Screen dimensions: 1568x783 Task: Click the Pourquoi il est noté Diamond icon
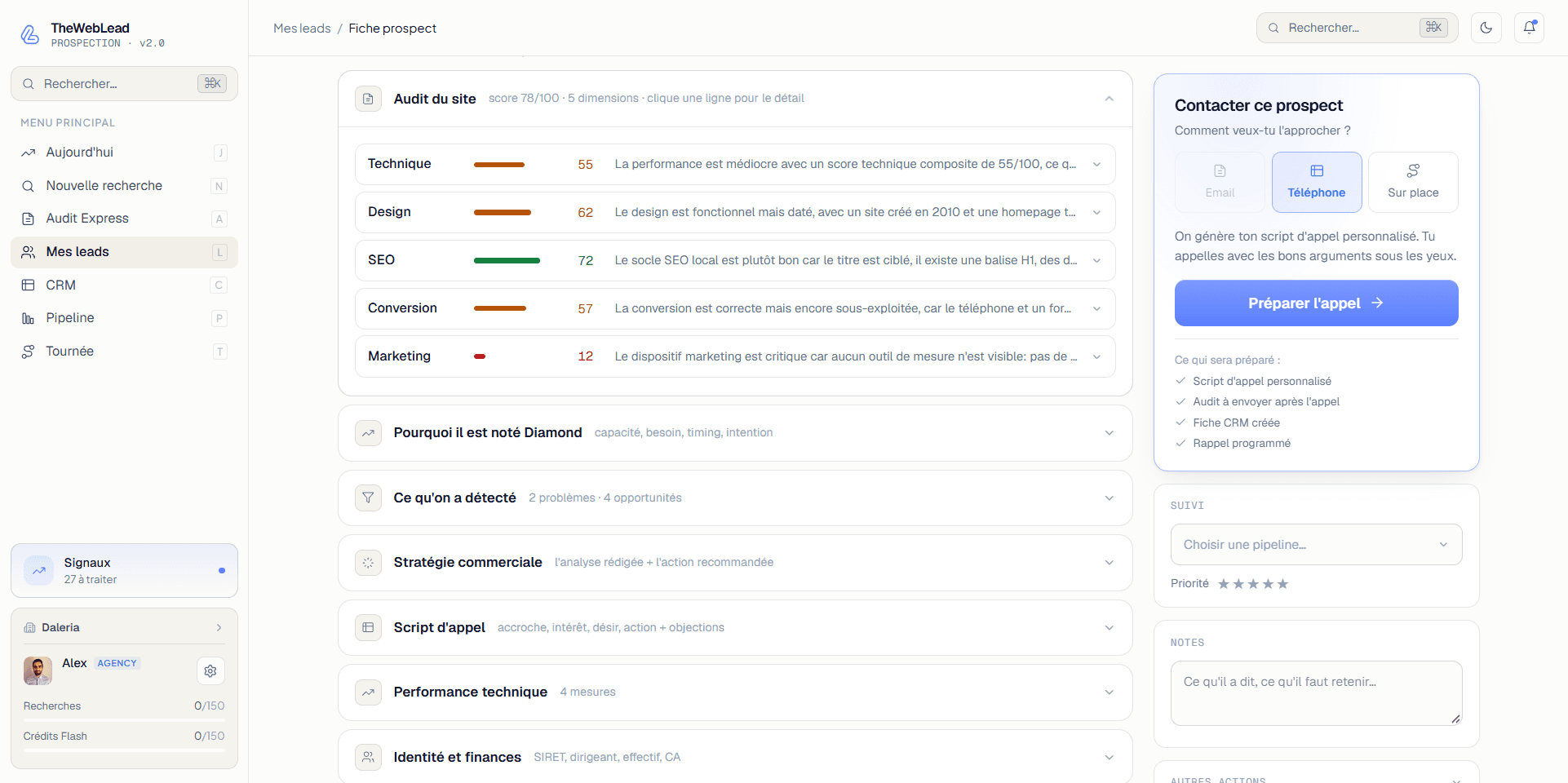(368, 432)
